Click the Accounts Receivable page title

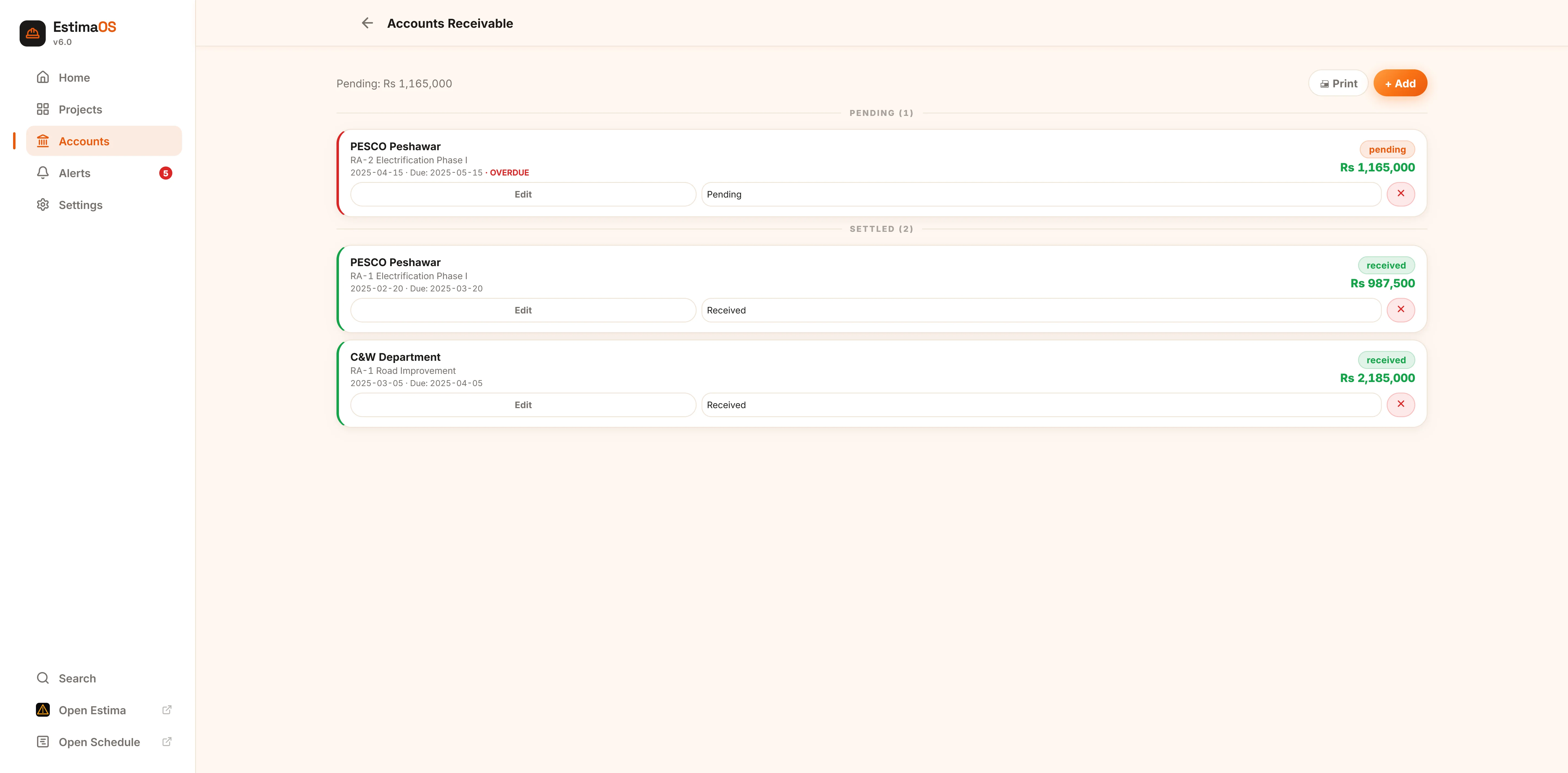tap(450, 23)
